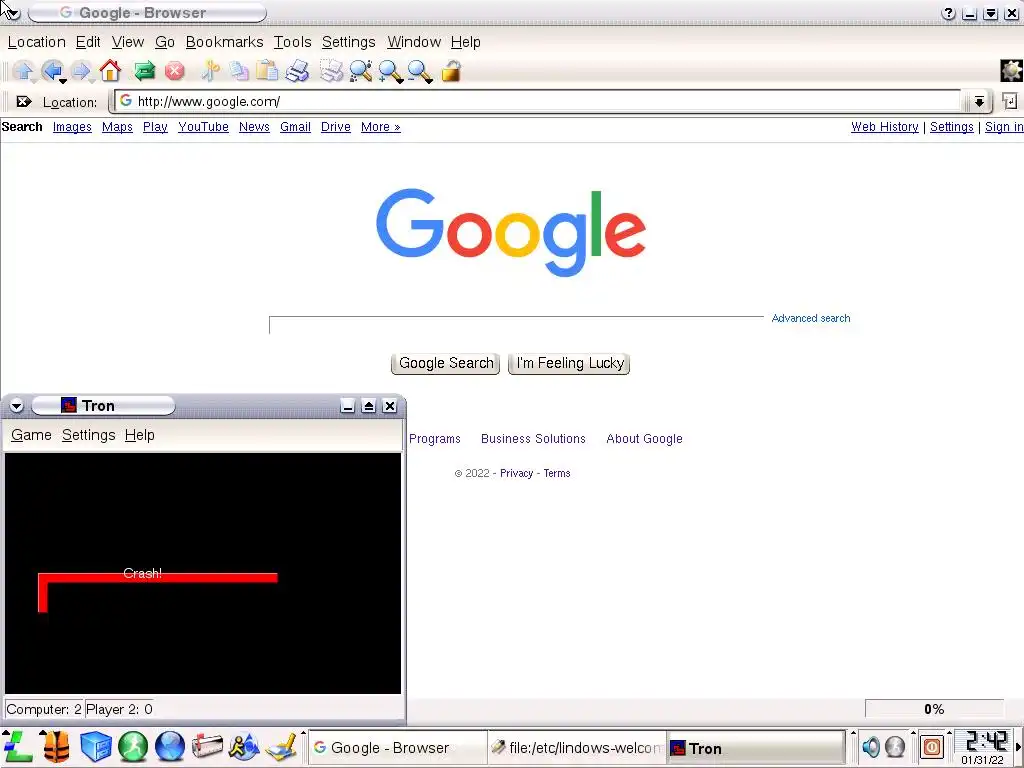
Task: Reload the page with the green arrows icon
Action: 144,71
